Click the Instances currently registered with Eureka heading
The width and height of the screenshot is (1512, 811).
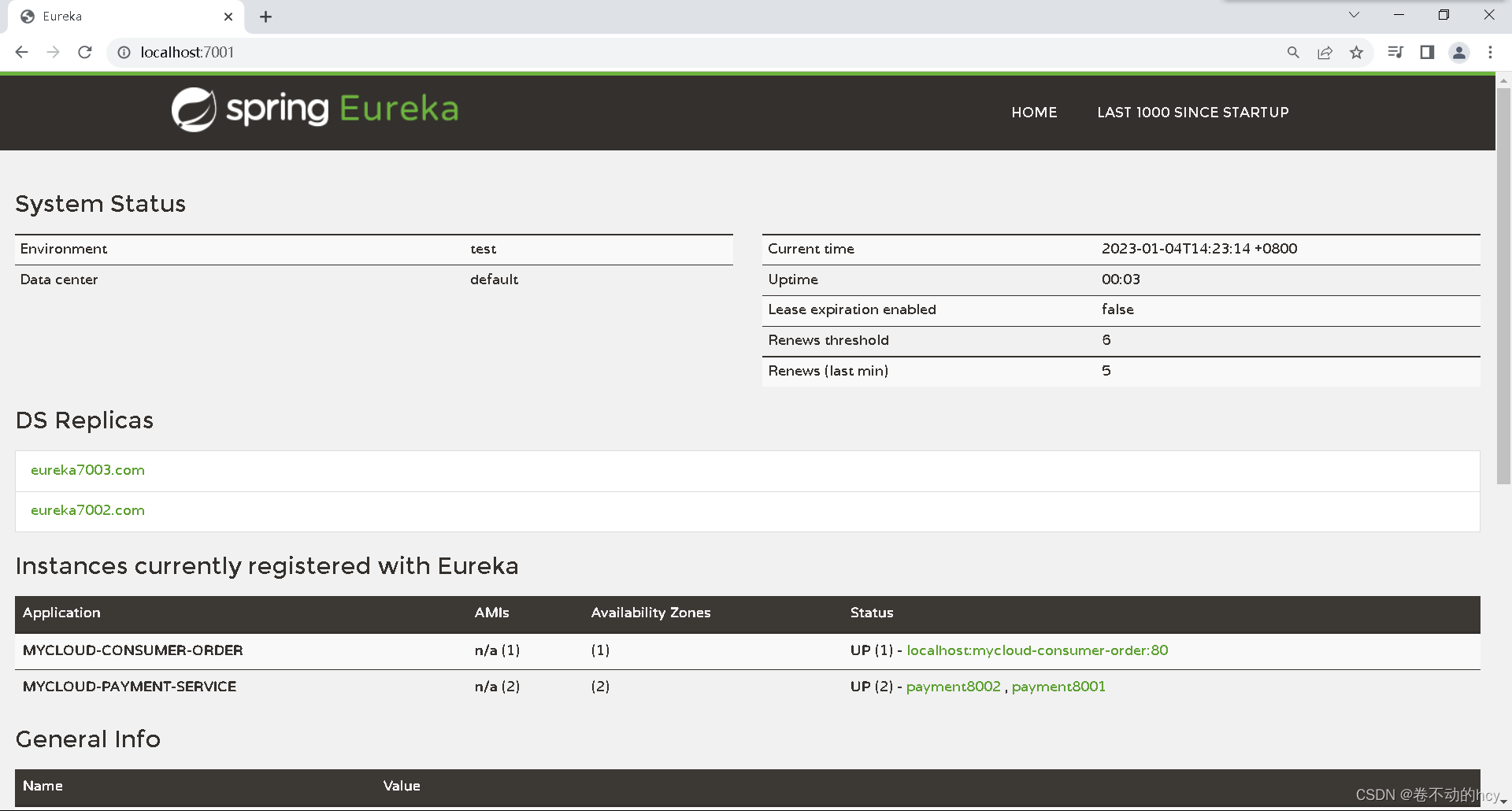(x=267, y=566)
